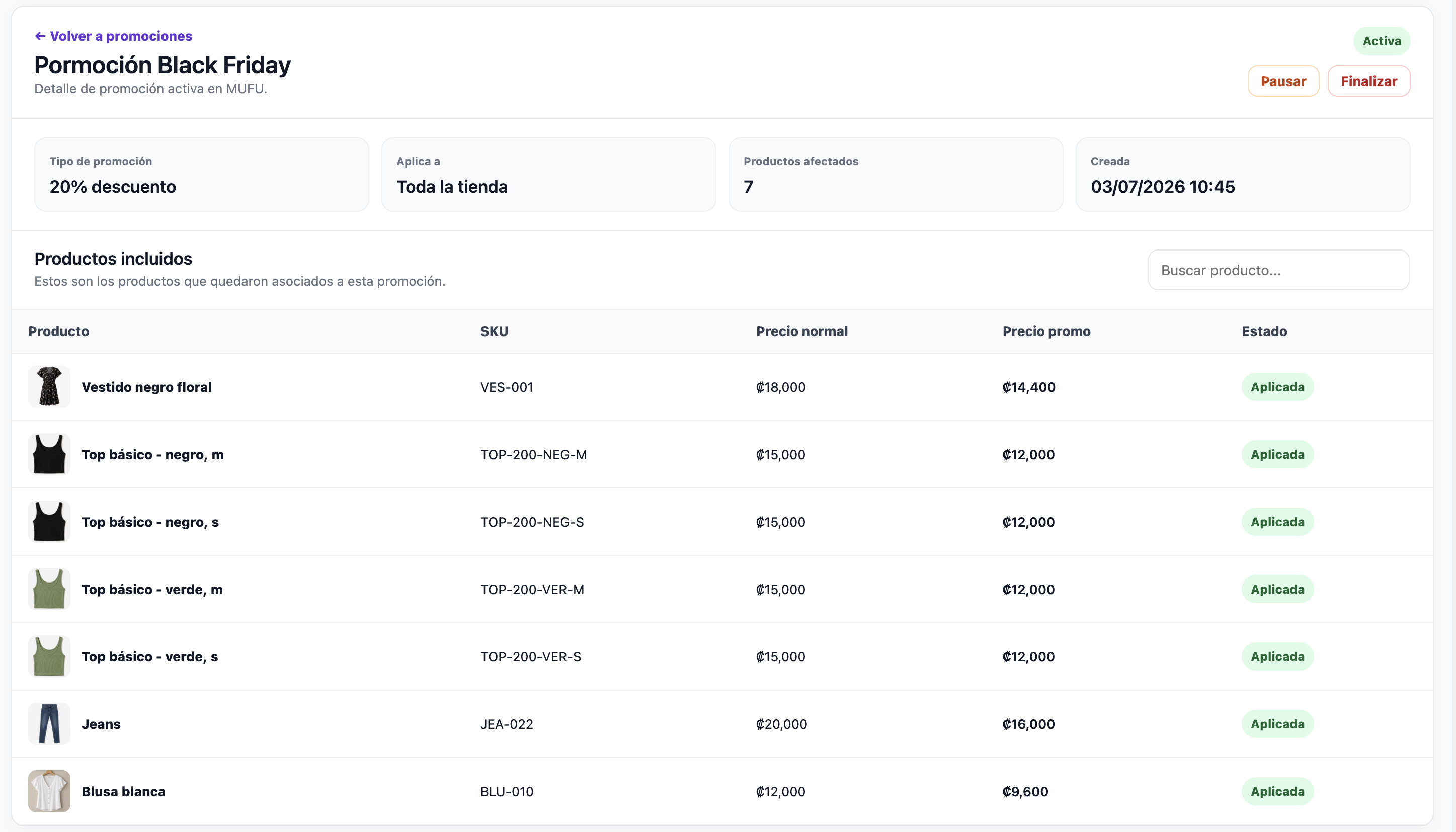This screenshot has height=832, width=1456.
Task: Click the Precio promo column header
Action: click(x=1046, y=331)
